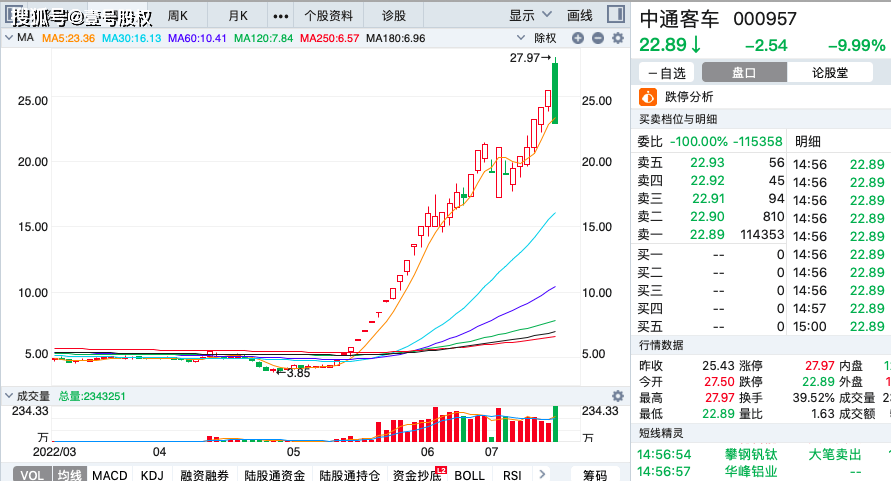Click the 卖二 price 22.90
The height and width of the screenshot is (481, 891).
pyautogui.click(x=707, y=216)
